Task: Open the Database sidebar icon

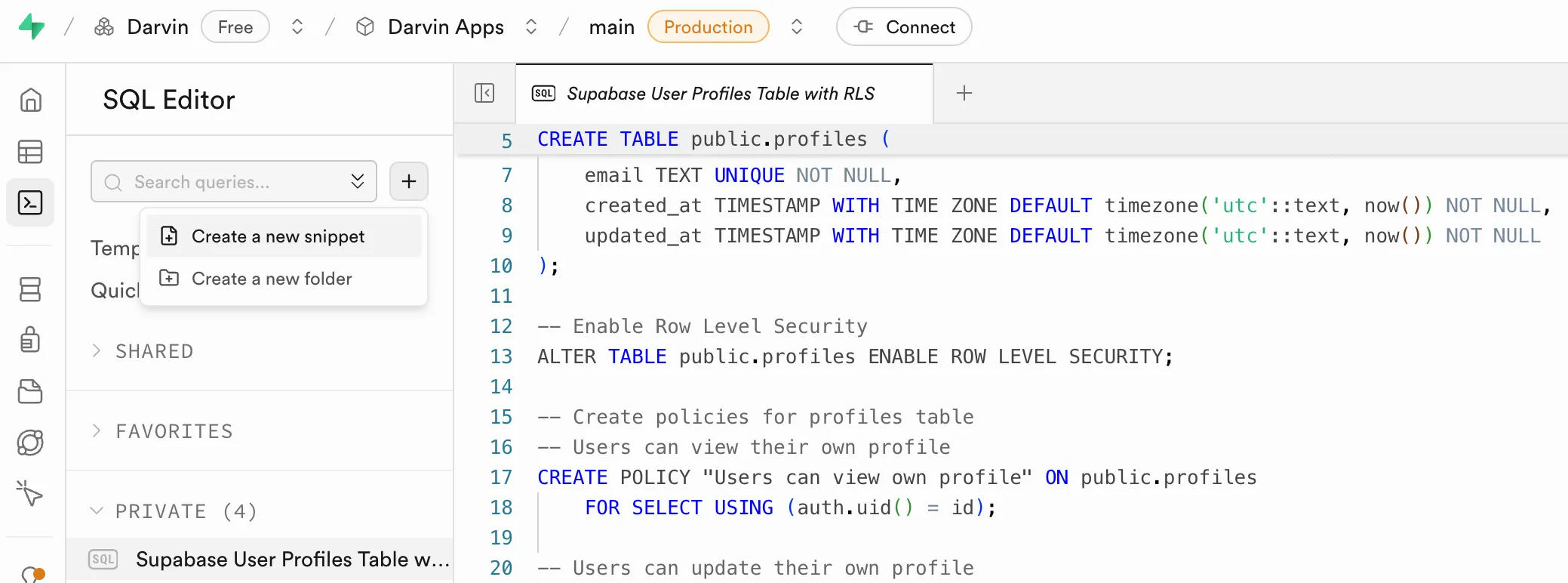Action: click(30, 289)
